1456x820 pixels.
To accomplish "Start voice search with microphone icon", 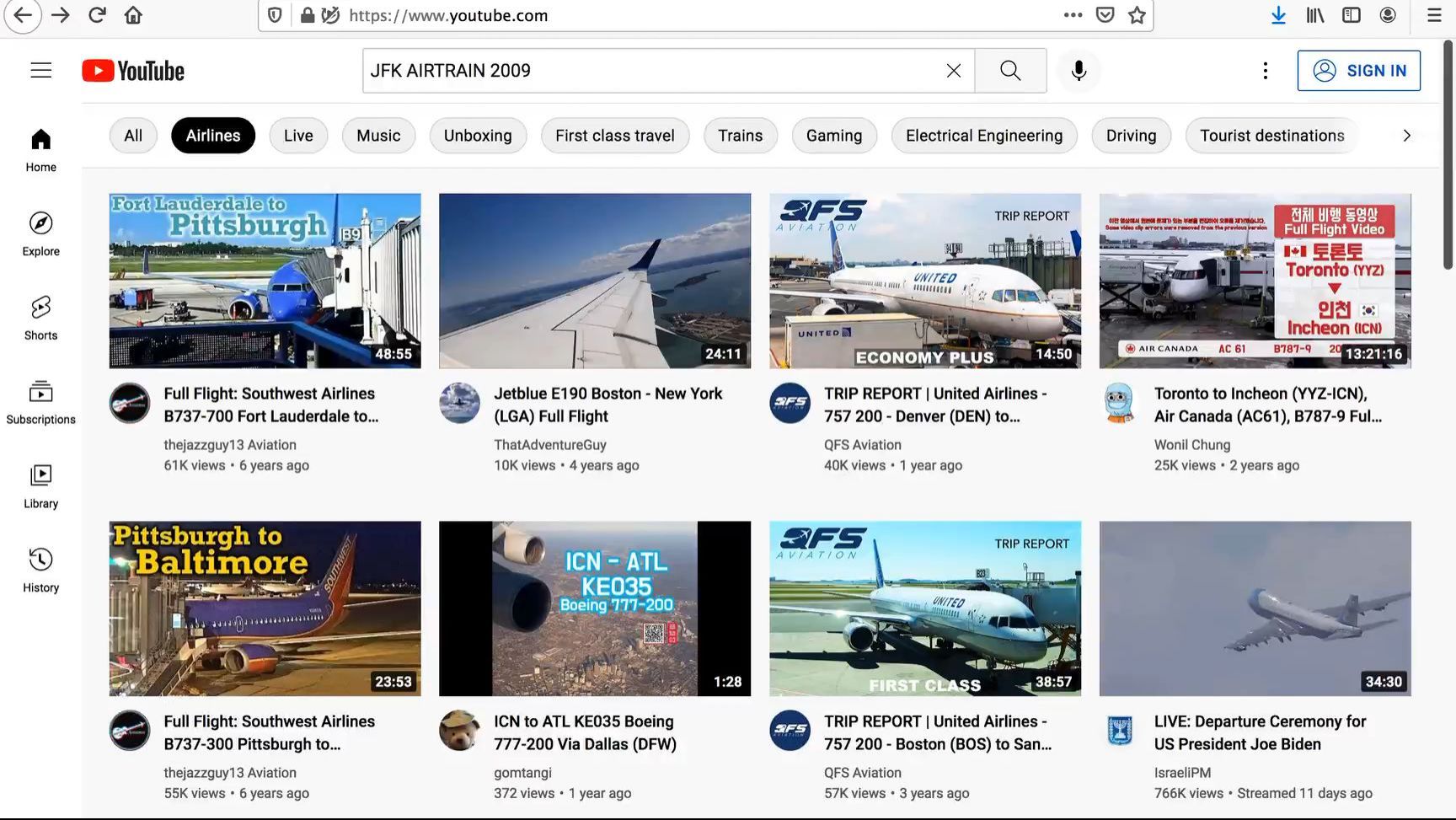I will point(1079,71).
